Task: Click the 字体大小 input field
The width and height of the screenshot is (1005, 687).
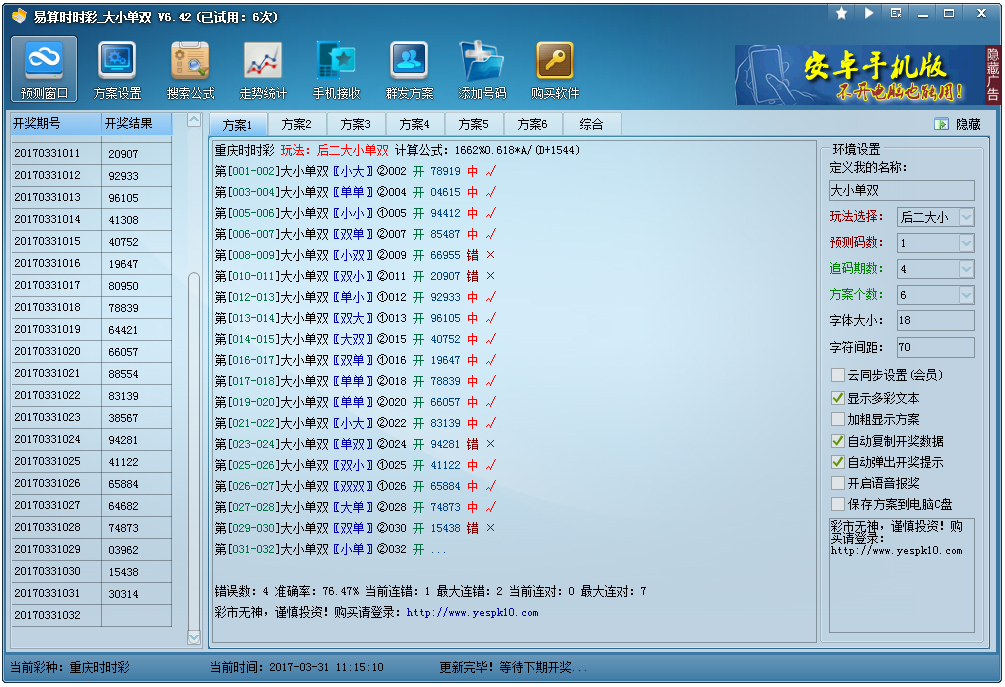Action: [934, 321]
